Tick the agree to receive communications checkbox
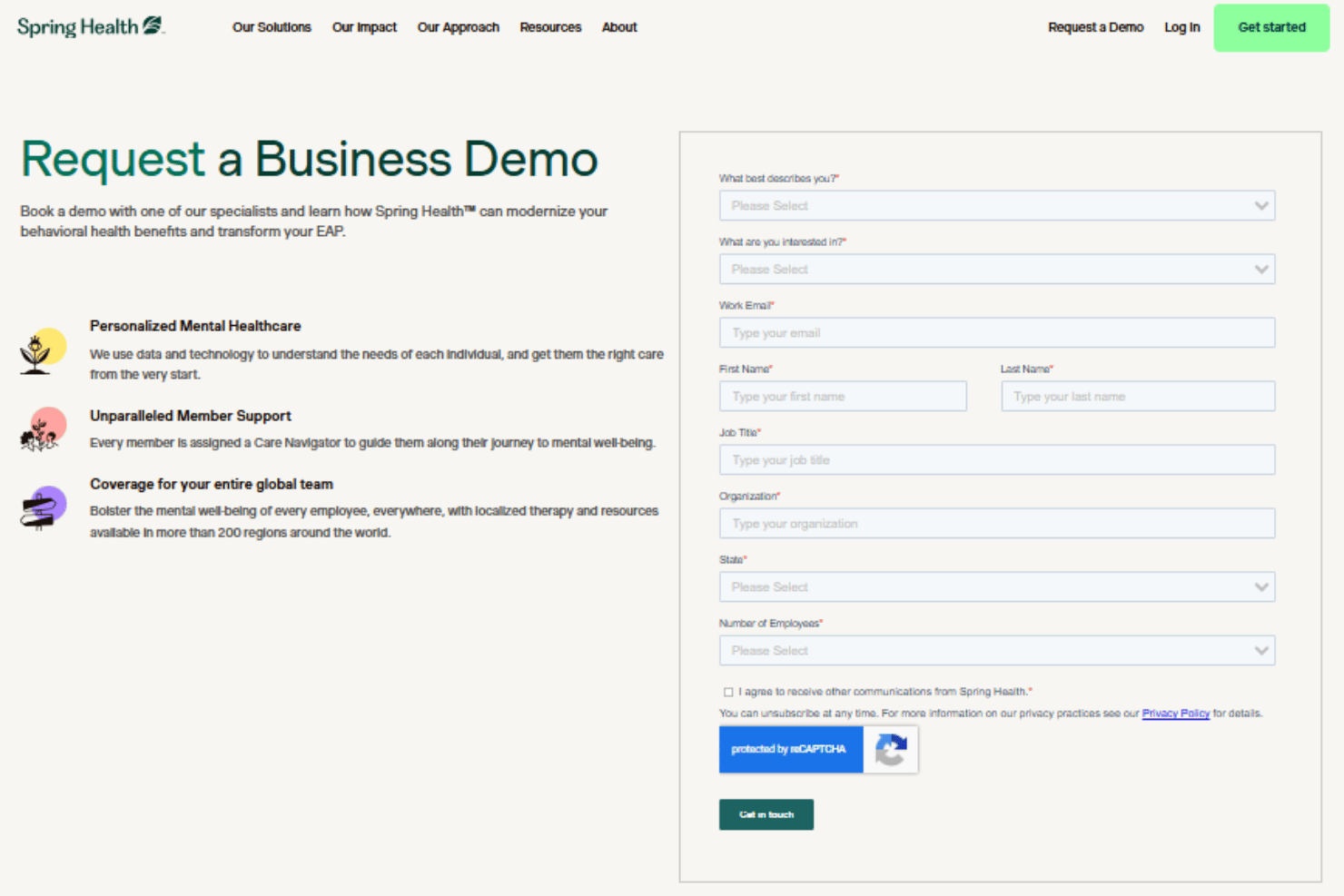Viewport: 1344px width, 896px height. pos(728,692)
